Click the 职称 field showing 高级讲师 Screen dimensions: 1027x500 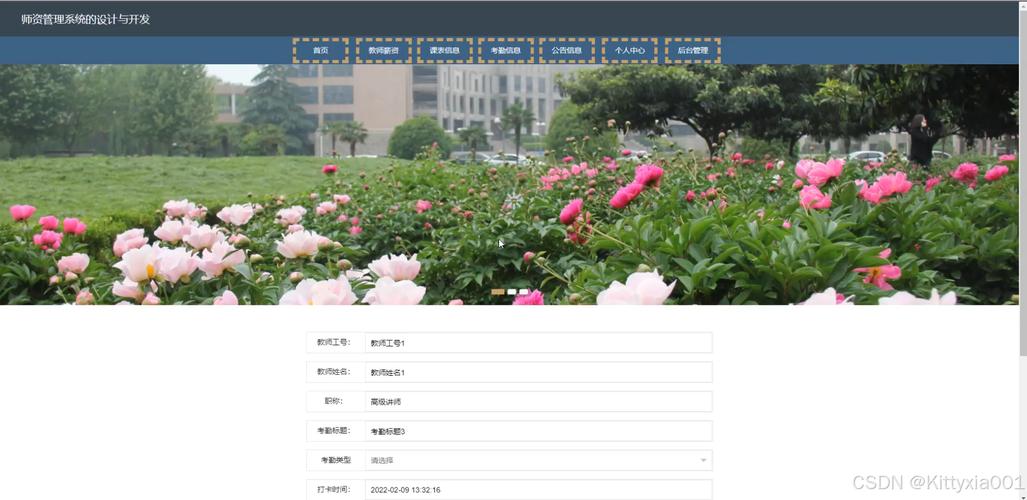click(538, 402)
